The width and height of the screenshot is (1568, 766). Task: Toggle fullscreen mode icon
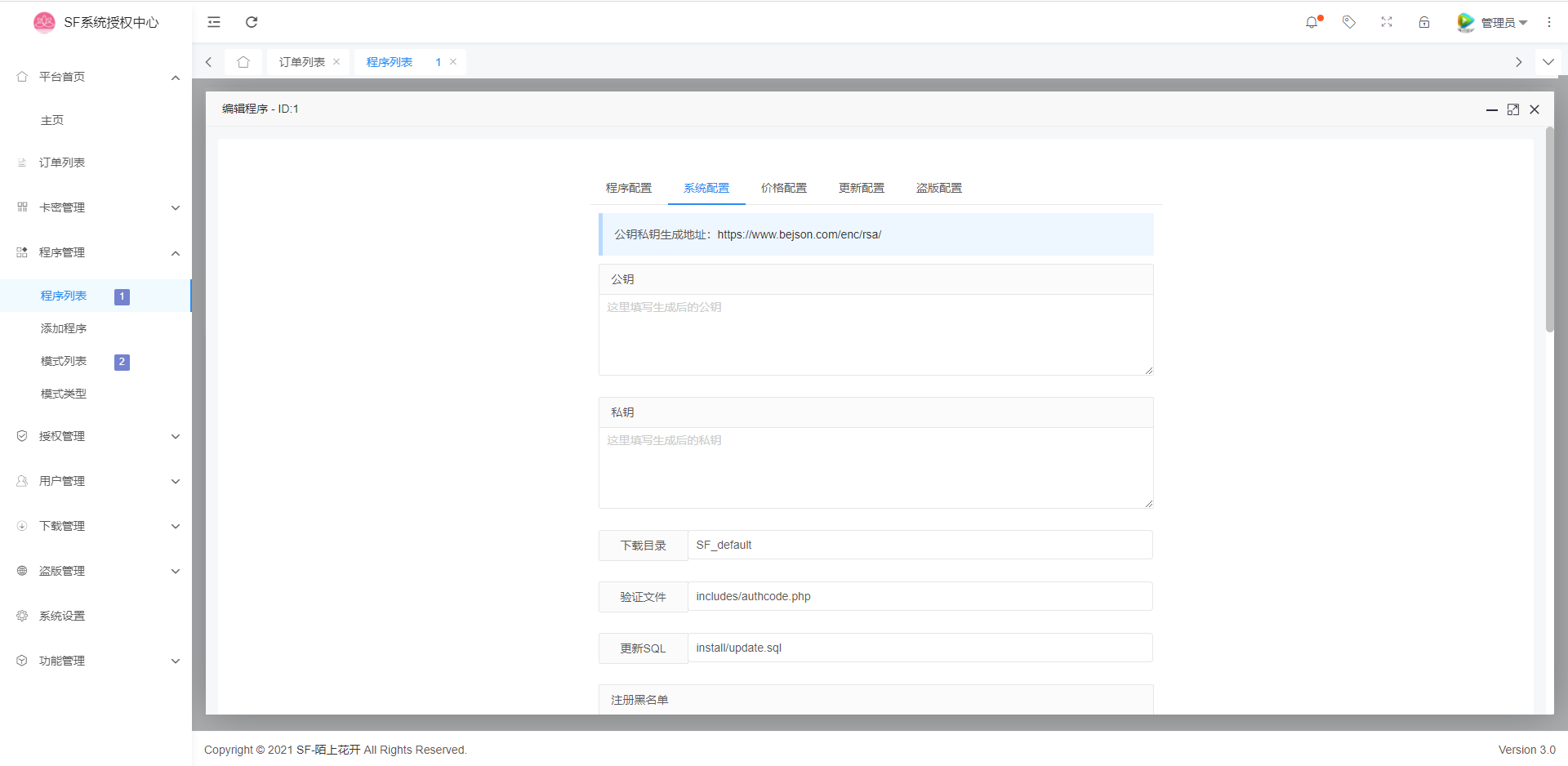(1387, 22)
